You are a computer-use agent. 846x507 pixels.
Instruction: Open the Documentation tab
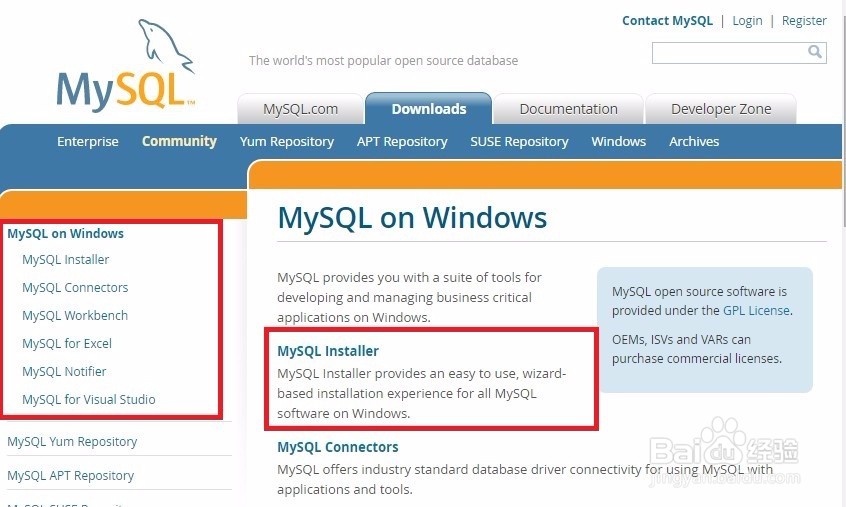(x=568, y=109)
